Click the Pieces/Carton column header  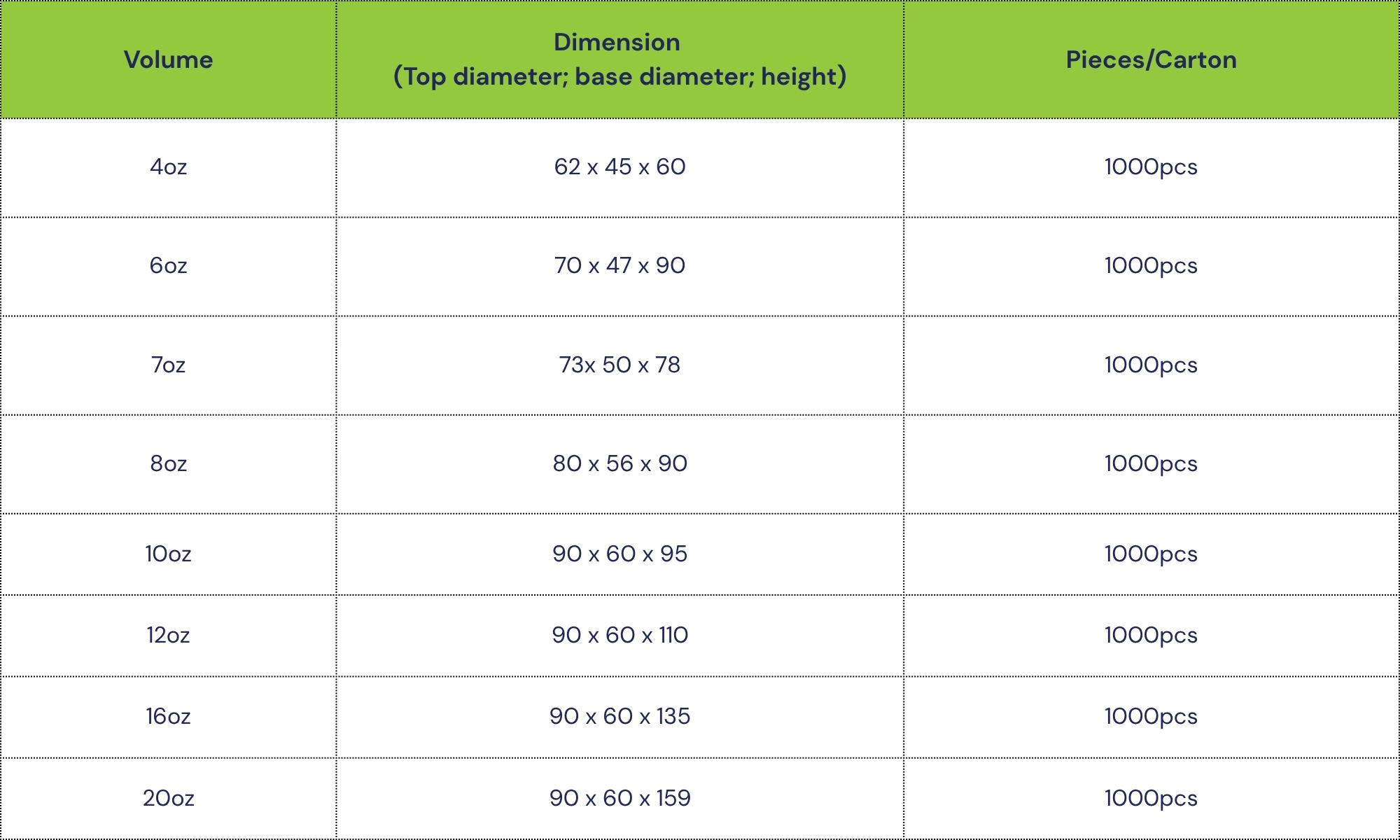(x=1151, y=60)
